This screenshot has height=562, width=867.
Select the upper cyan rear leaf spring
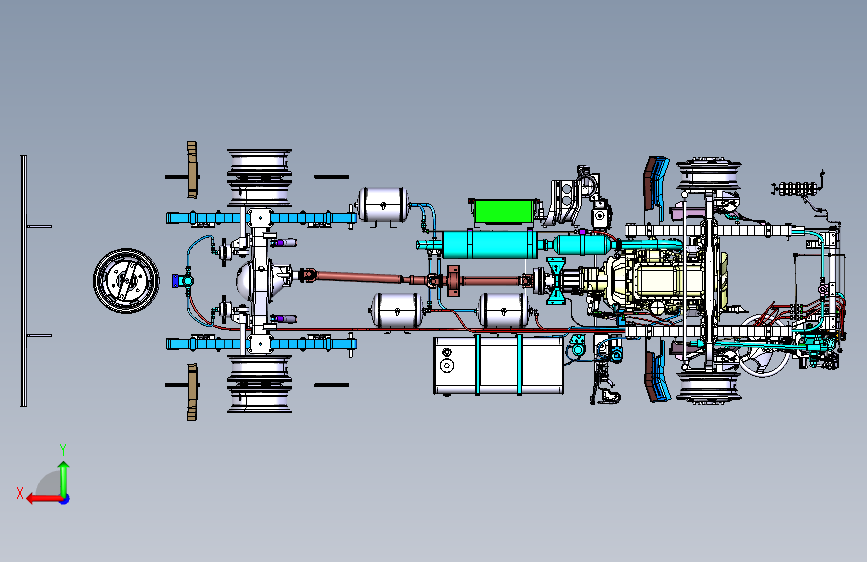pyautogui.click(x=261, y=218)
